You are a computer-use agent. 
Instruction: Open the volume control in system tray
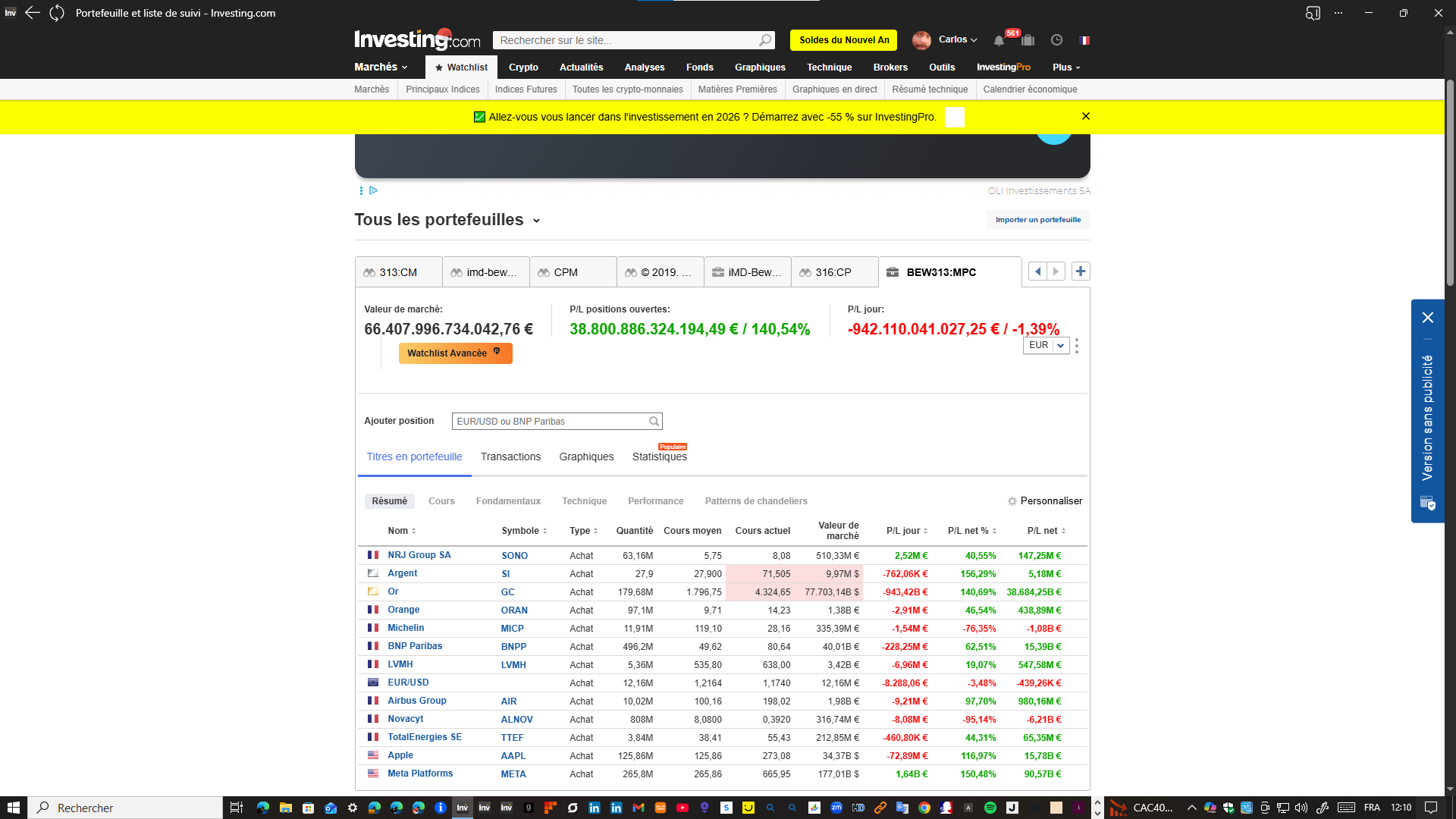pos(1301,808)
